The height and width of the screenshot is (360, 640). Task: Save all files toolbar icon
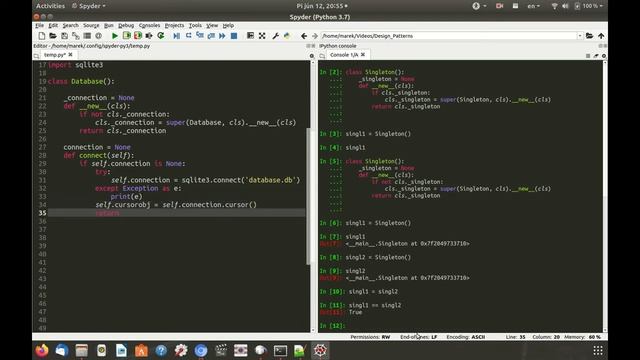(x=76, y=36)
